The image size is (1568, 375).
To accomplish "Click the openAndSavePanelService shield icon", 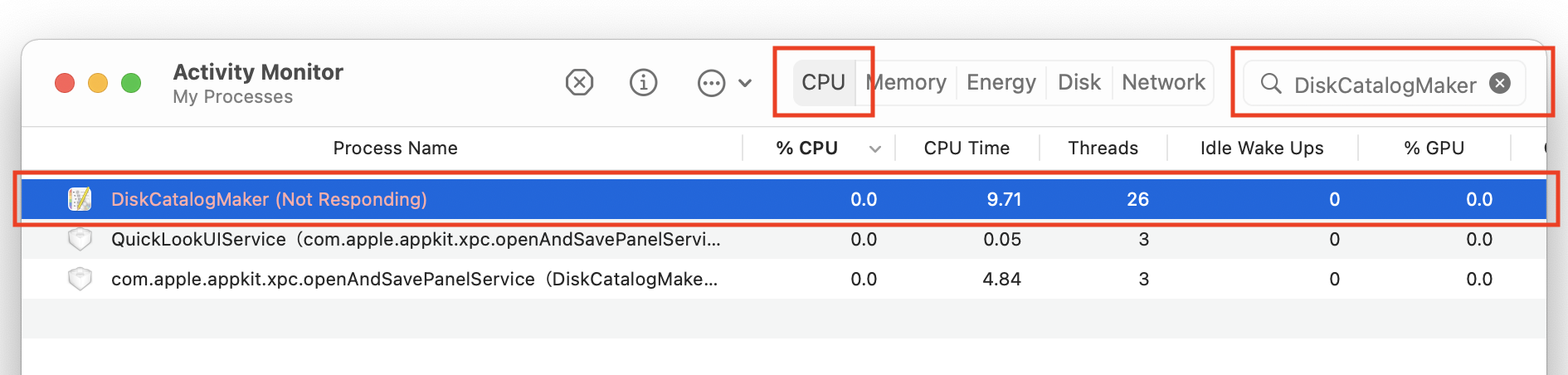I will point(80,279).
